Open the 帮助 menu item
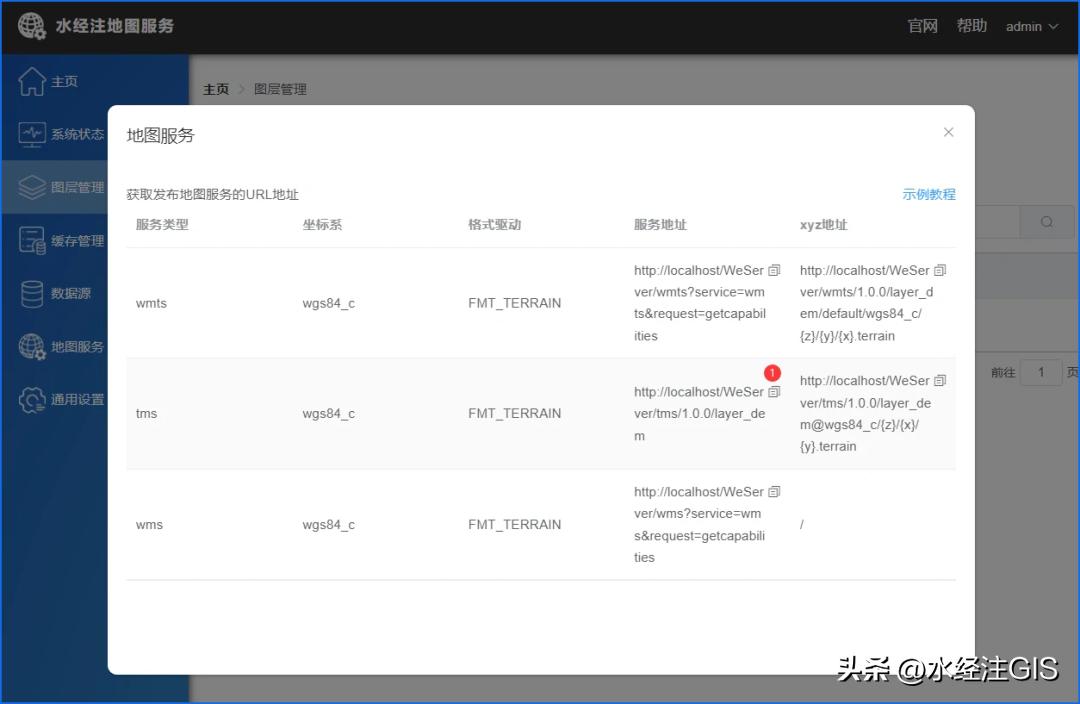Screen dimensions: 1080x704 [971, 26]
